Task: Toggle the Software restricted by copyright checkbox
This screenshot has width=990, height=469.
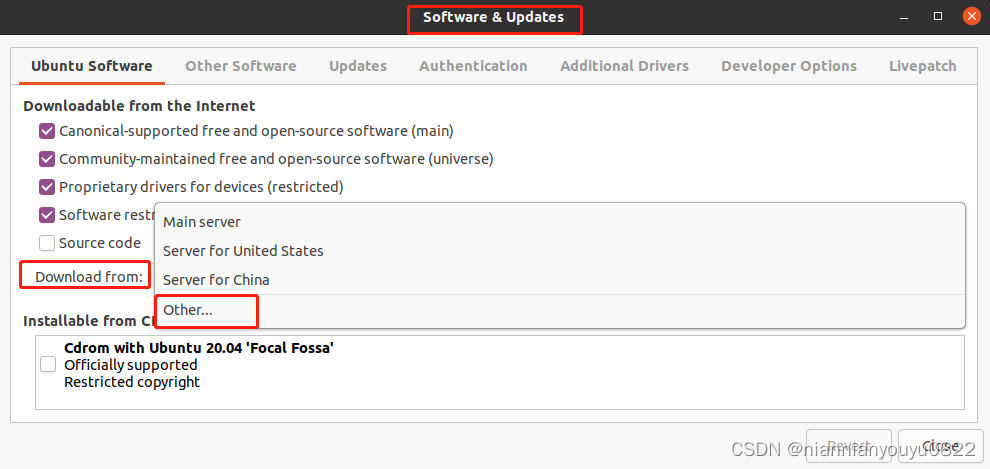Action: point(47,215)
